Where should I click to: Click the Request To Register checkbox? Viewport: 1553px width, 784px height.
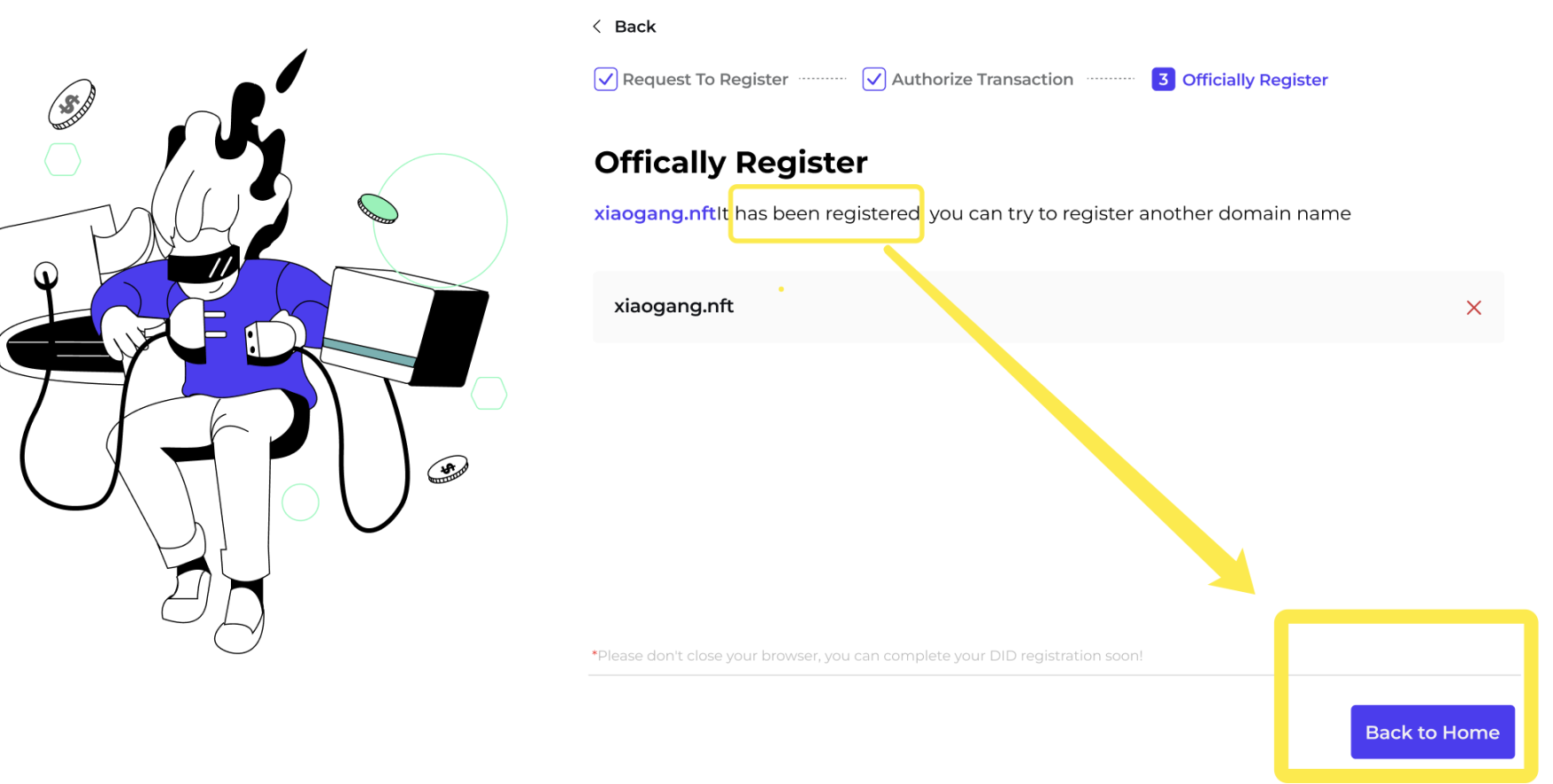click(x=605, y=80)
